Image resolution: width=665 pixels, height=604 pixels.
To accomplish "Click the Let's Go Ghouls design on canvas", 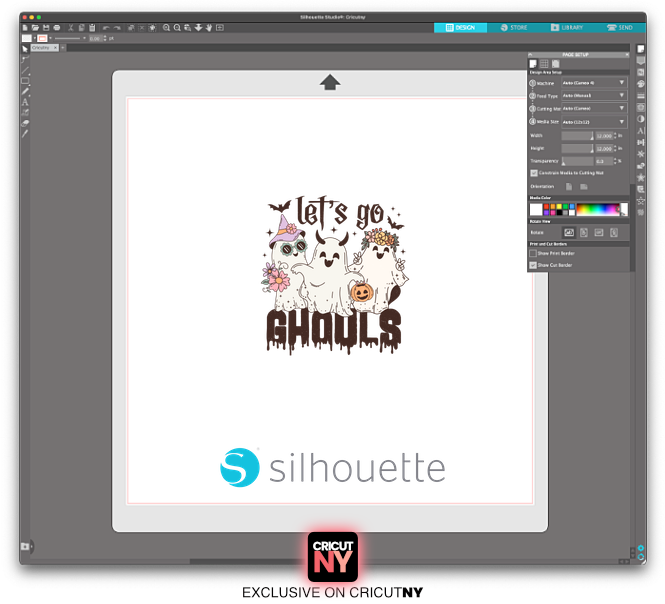I will coord(334,275).
